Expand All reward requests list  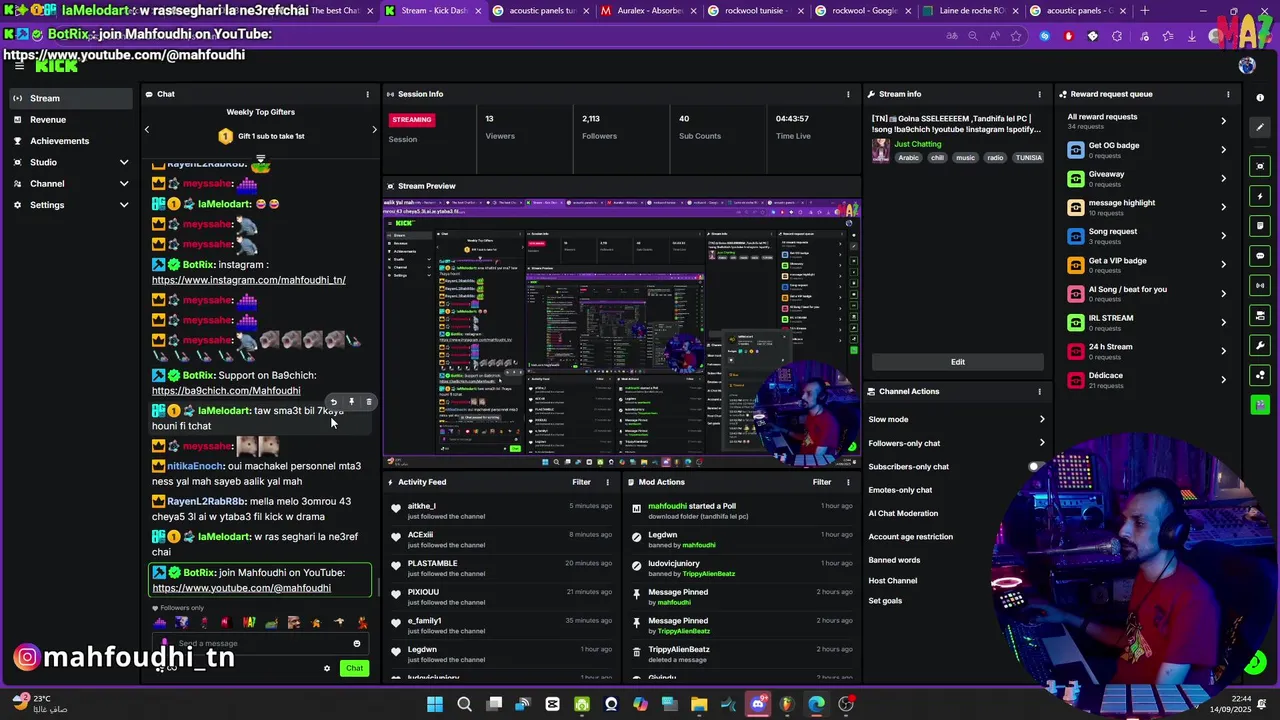pos(1223,121)
